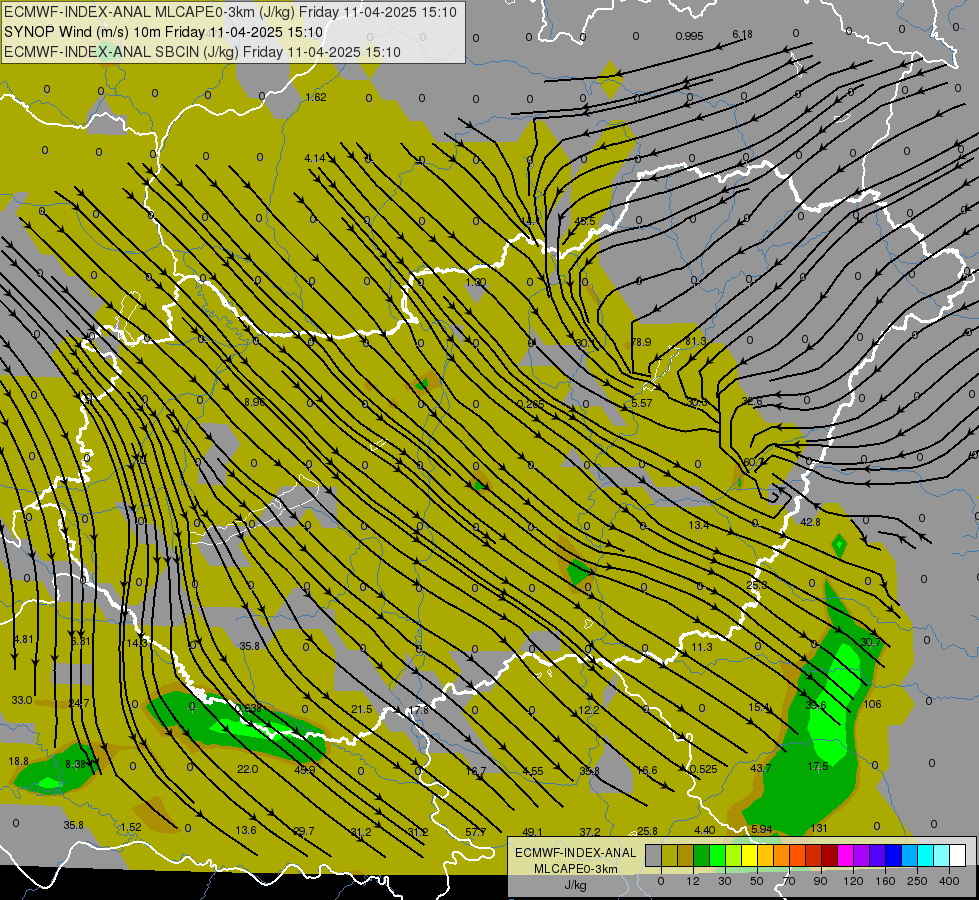Click map value 14.3
This screenshot has height=900, width=979.
tap(137, 643)
